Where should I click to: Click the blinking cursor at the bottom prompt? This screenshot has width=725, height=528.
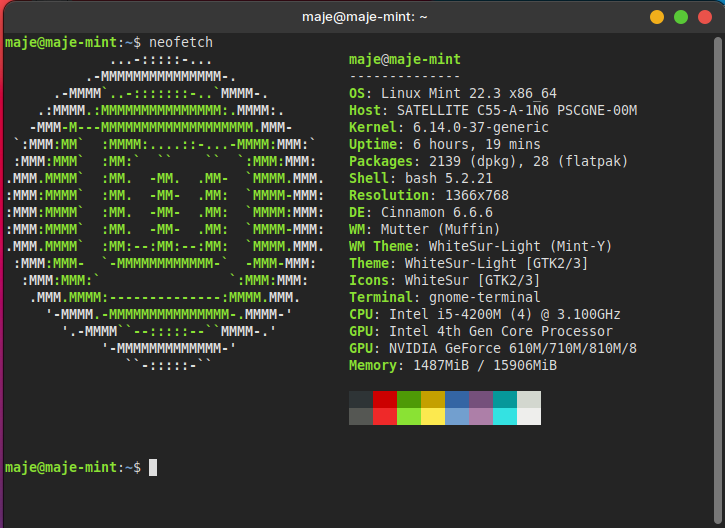pos(153,467)
